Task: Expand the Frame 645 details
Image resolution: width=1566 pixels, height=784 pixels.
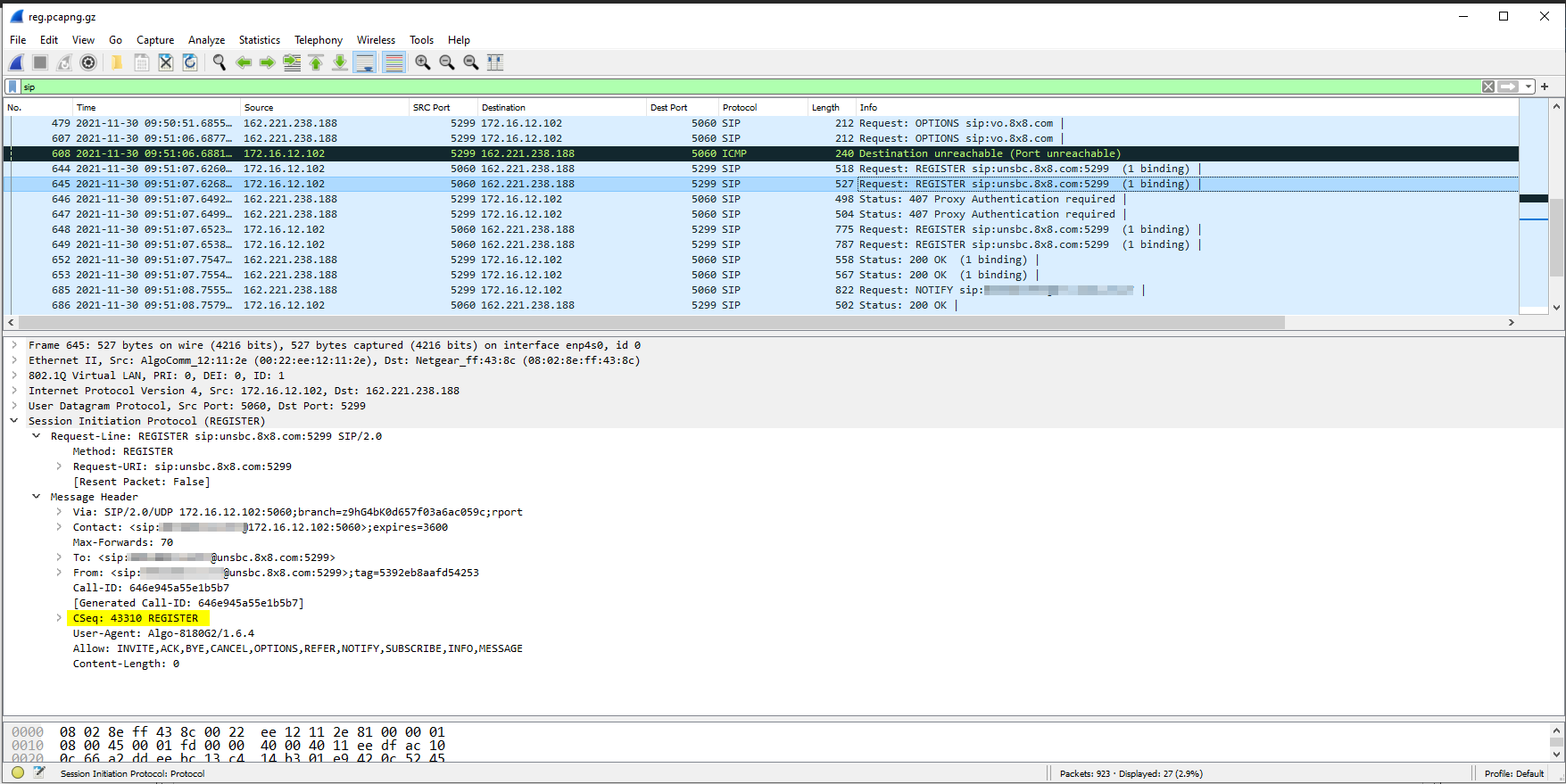Action: pos(14,345)
